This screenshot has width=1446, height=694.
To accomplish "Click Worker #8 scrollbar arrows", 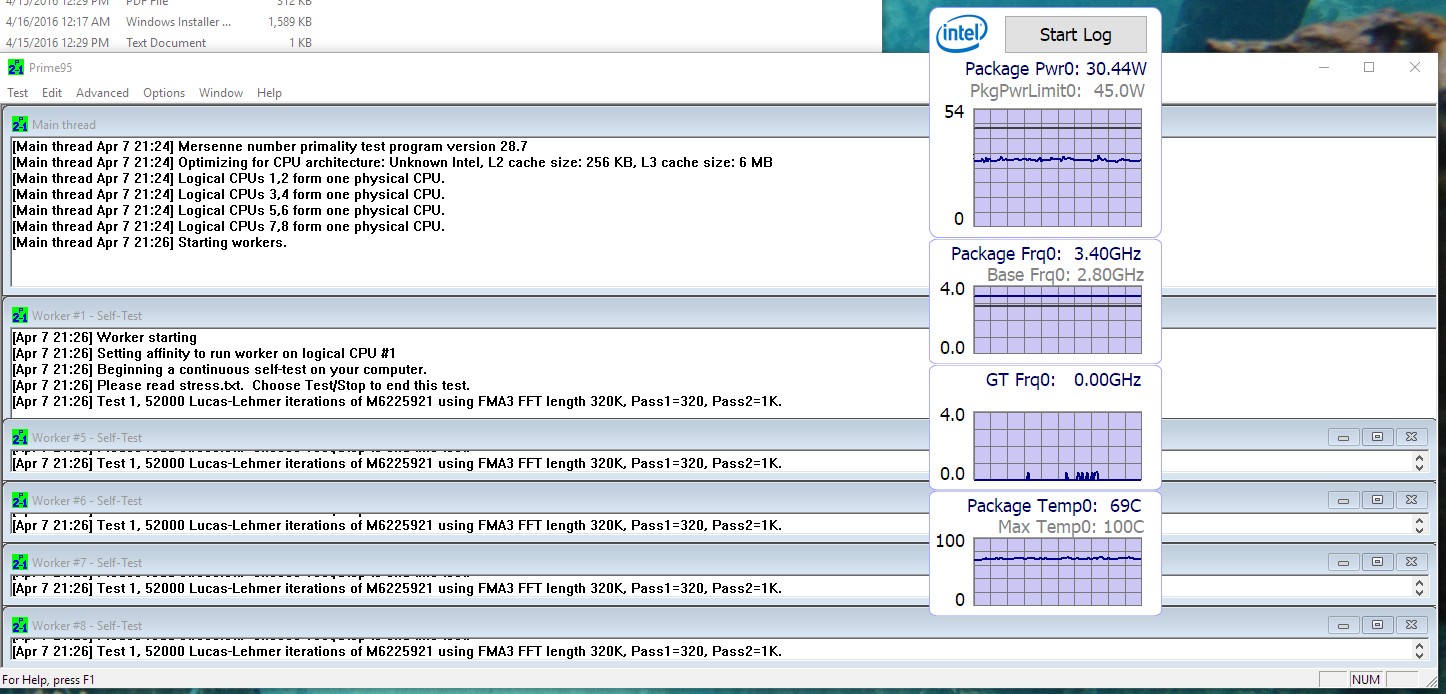I will tap(1419, 651).
